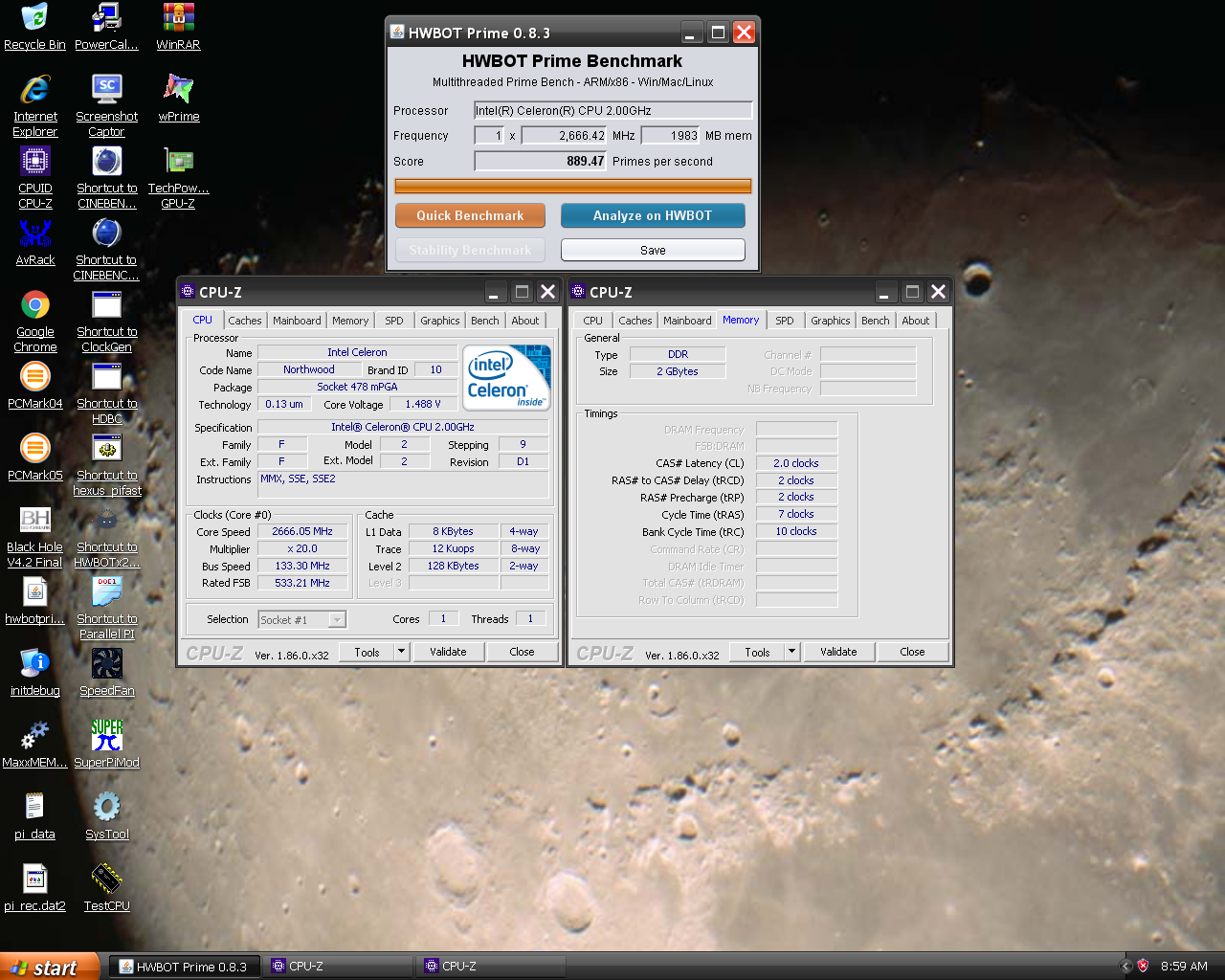Switch to Bench tab in right CPU-Z
1225x980 pixels.
pos(876,321)
